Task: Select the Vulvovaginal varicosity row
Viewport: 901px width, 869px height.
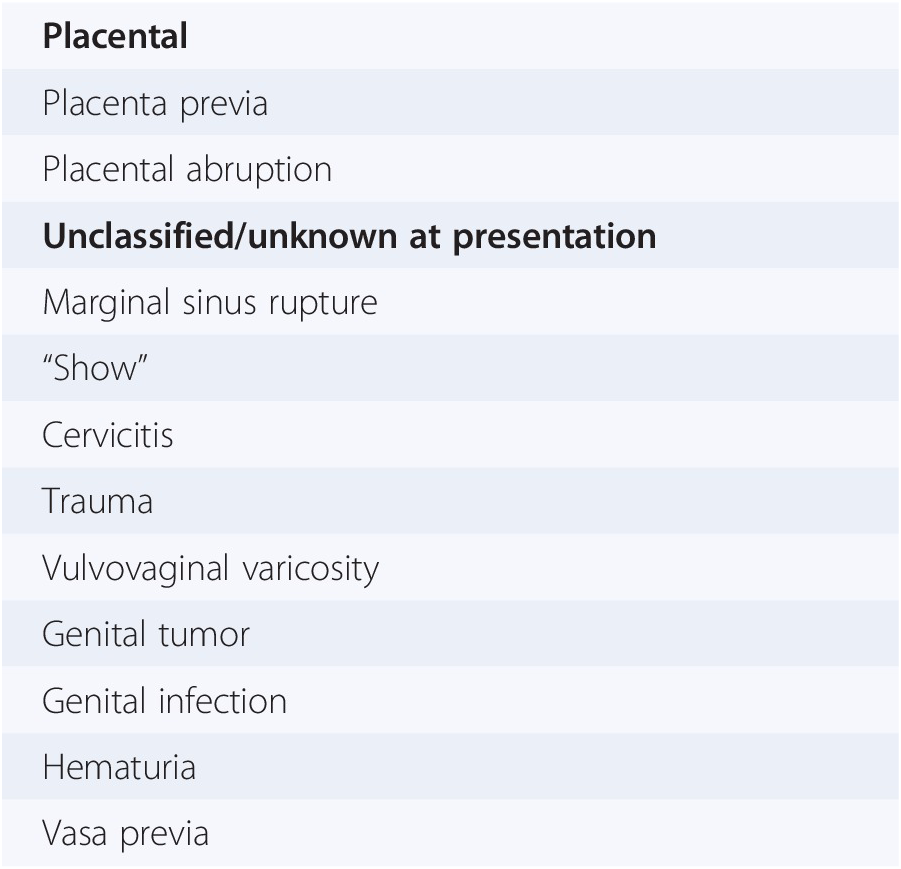Action: tap(450, 567)
